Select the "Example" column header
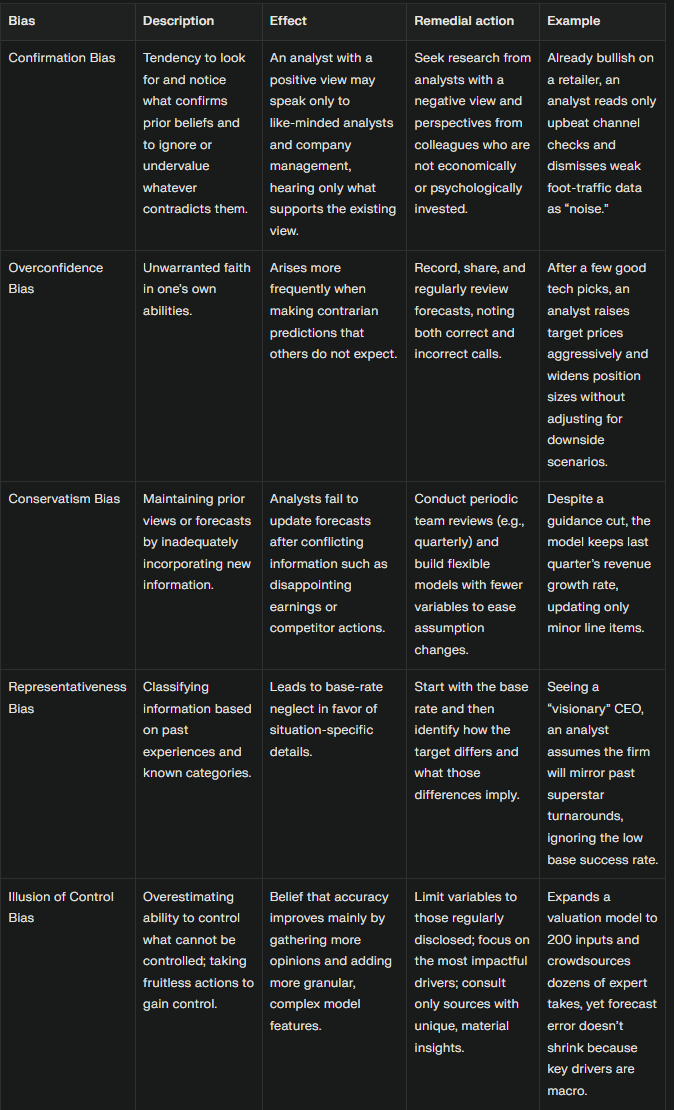 click(x=574, y=20)
